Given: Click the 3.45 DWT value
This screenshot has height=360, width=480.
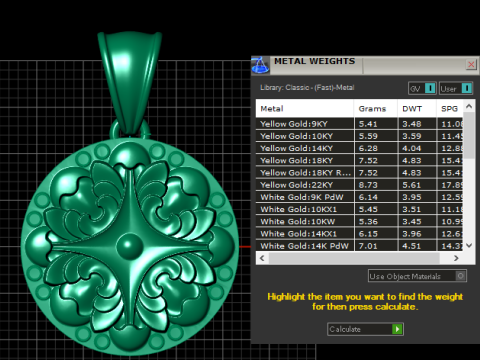Looking at the screenshot, I should click(412, 222).
